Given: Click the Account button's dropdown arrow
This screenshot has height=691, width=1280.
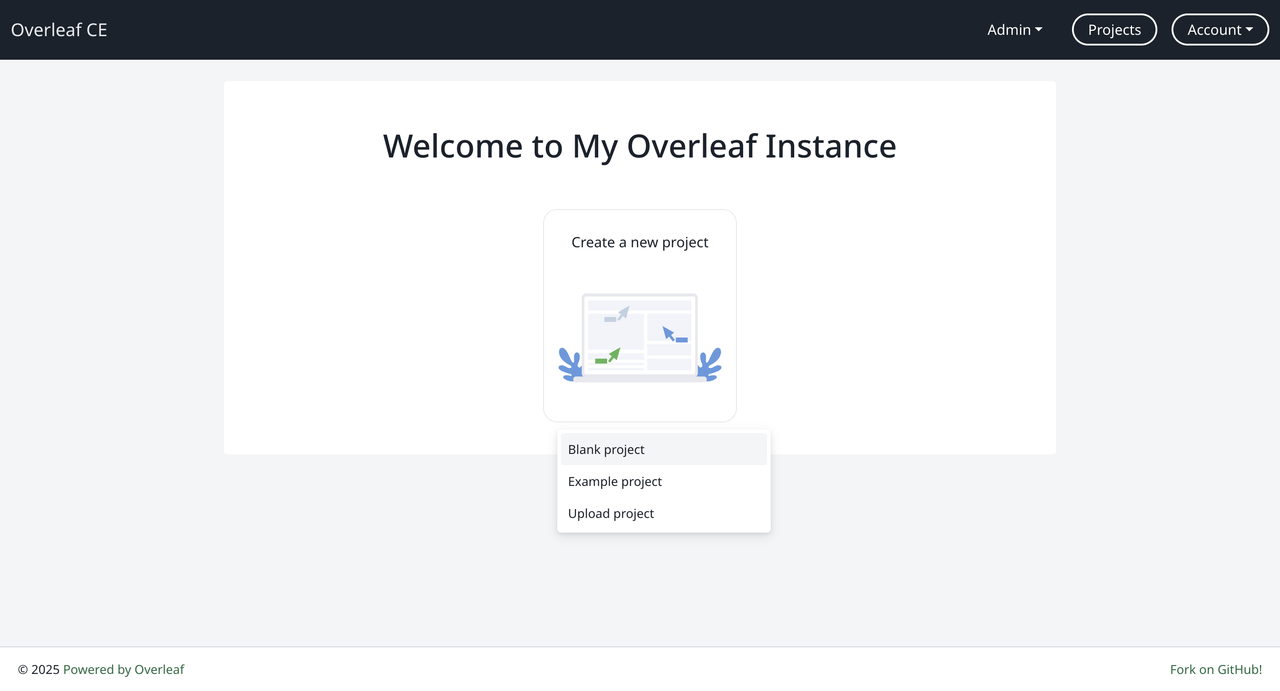Looking at the screenshot, I should 1248,30.
